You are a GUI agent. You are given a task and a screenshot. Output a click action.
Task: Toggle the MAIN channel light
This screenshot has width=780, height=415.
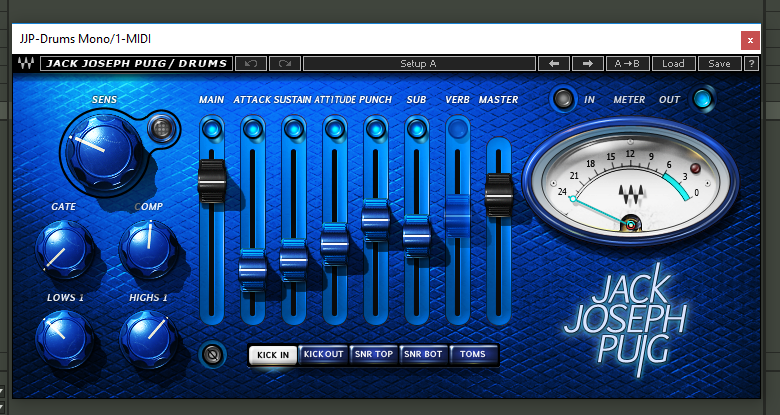[212, 129]
